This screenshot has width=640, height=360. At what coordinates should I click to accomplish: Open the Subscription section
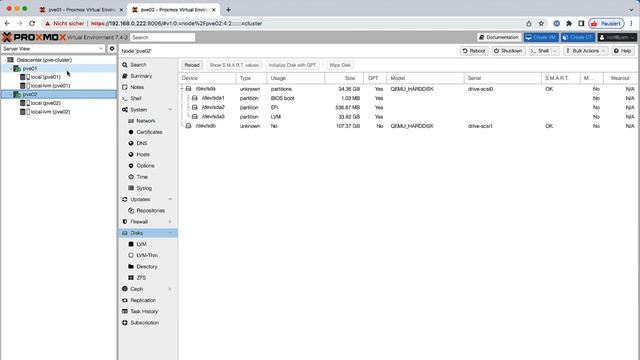pyautogui.click(x=144, y=323)
